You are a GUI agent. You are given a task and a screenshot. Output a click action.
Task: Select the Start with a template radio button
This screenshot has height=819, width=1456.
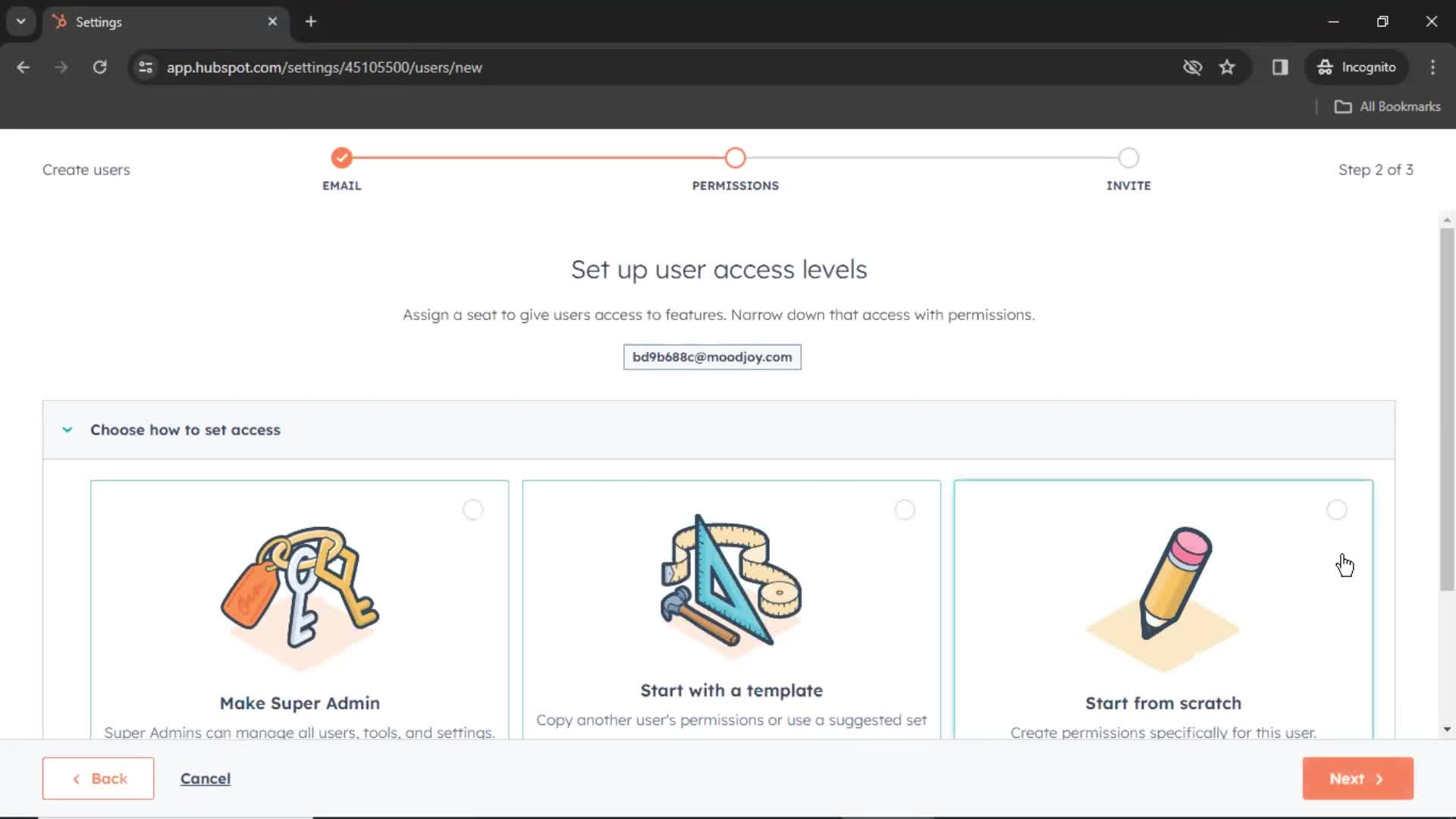coord(904,510)
